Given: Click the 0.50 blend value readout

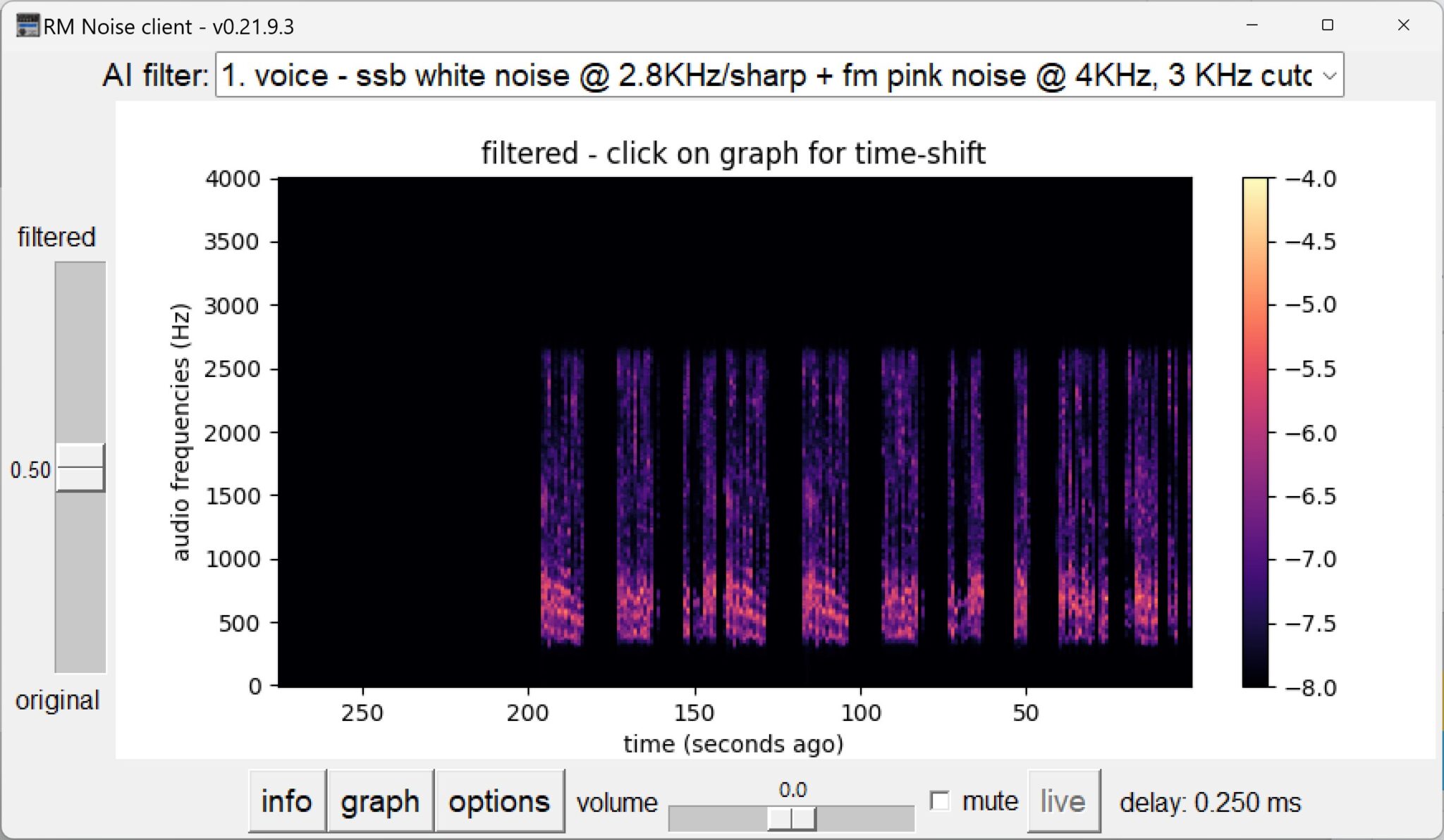Looking at the screenshot, I should point(30,470).
